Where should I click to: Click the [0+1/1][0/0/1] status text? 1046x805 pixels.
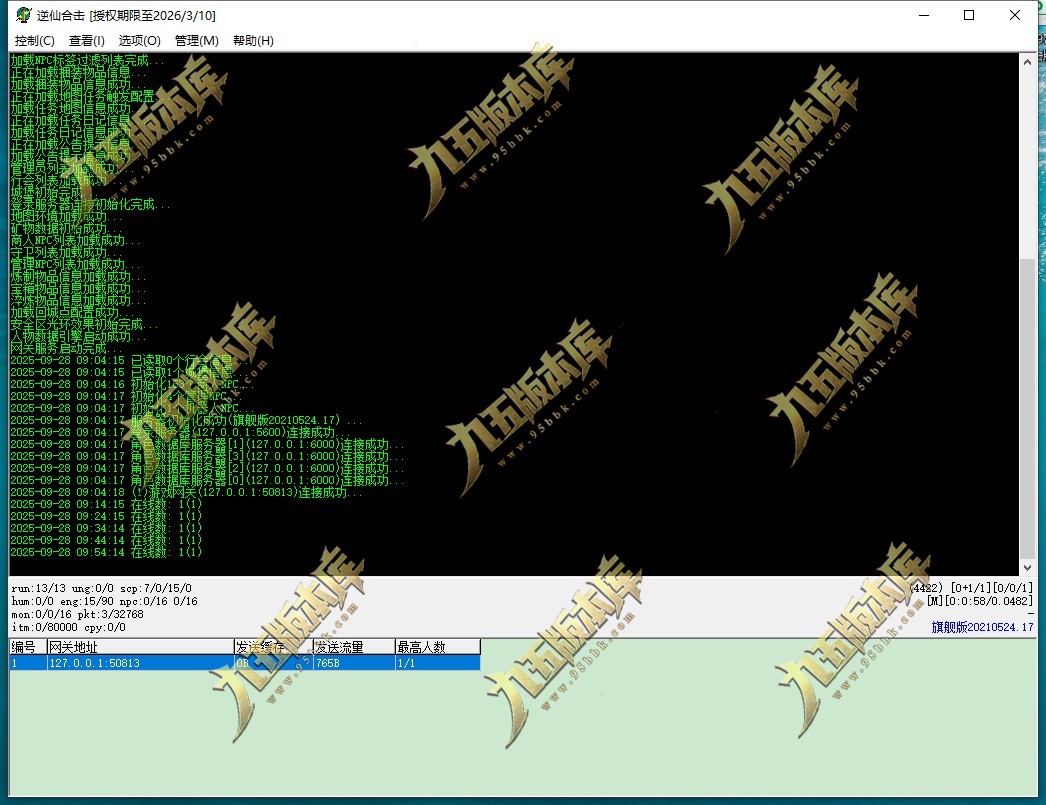point(991,588)
